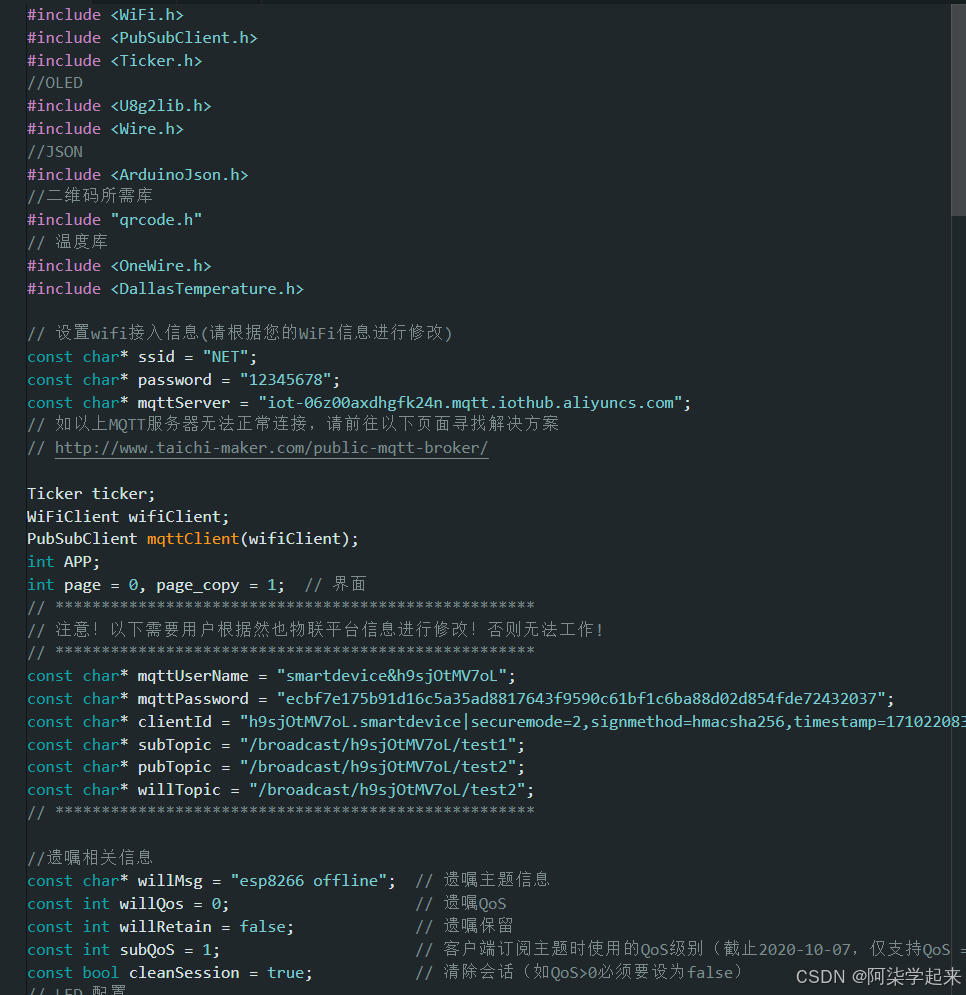Place cursor on #include <DallasTemperature.h>
This screenshot has height=995, width=966.
[165, 289]
